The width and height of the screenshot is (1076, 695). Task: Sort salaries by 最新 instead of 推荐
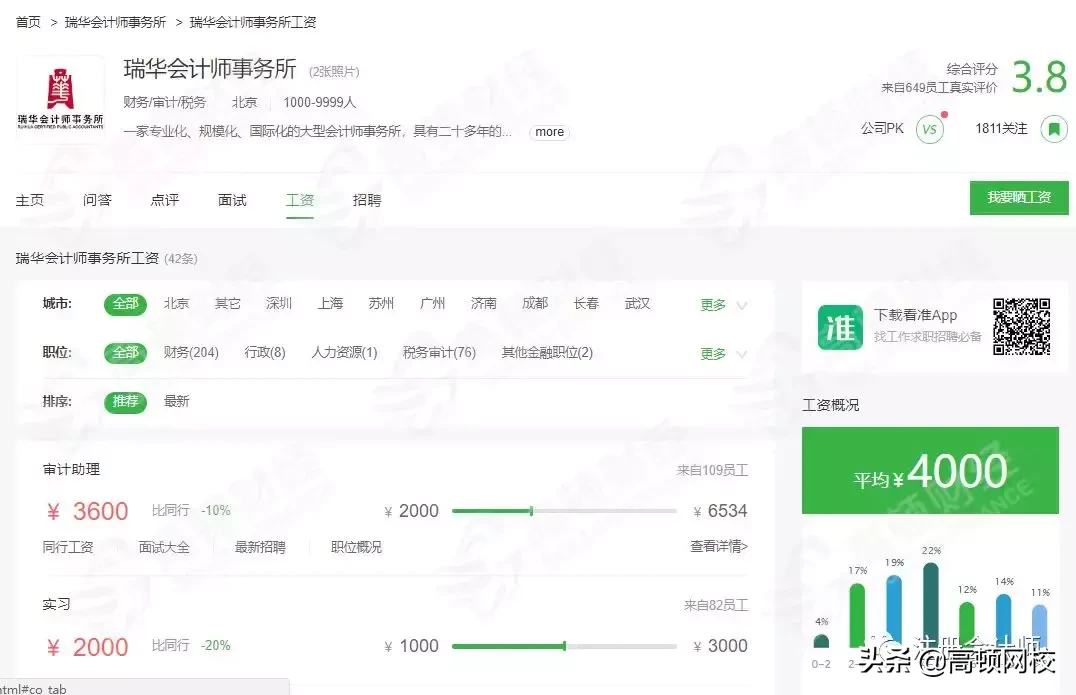pyautogui.click(x=178, y=401)
